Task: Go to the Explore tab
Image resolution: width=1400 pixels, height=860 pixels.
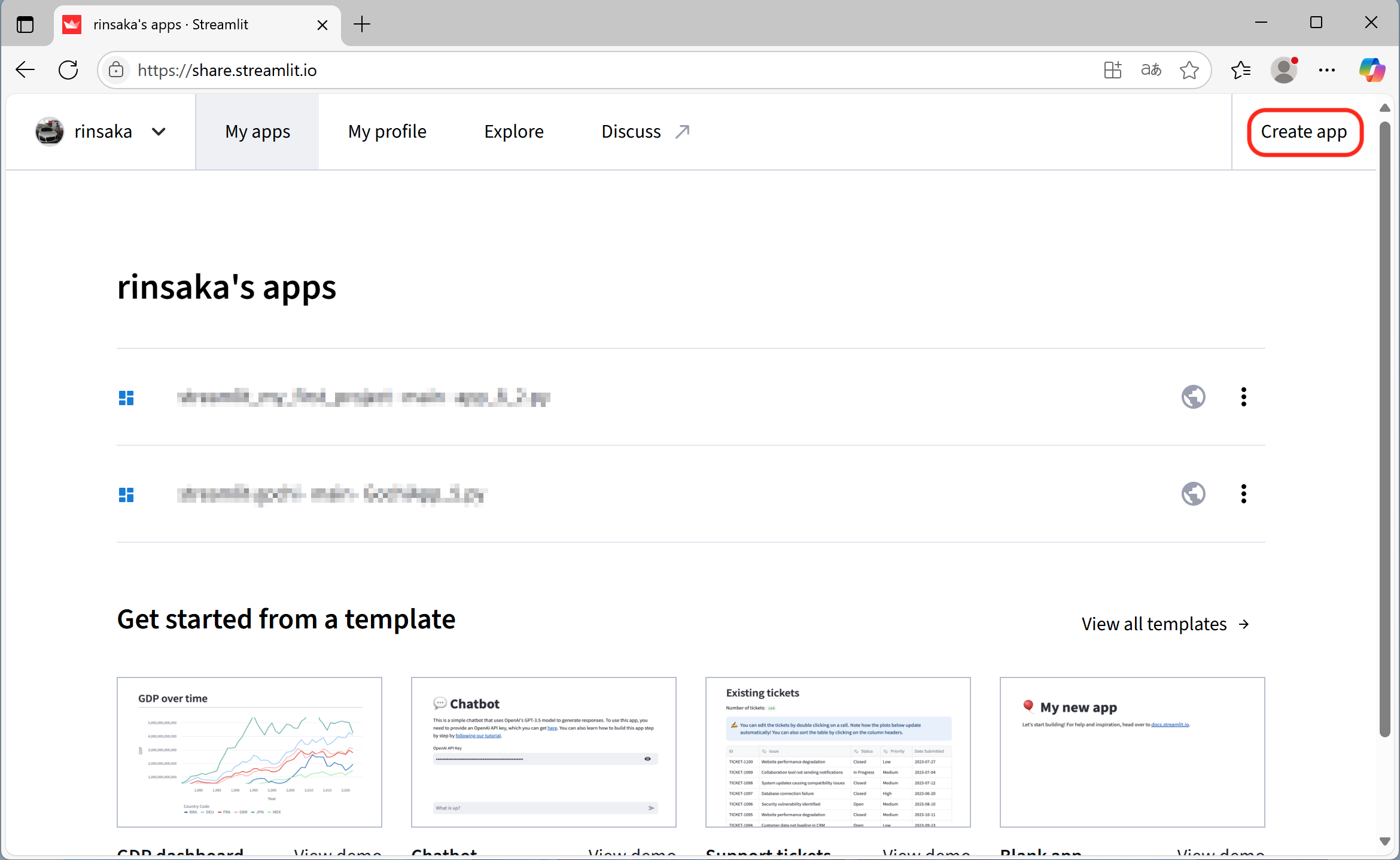Action: [514, 132]
